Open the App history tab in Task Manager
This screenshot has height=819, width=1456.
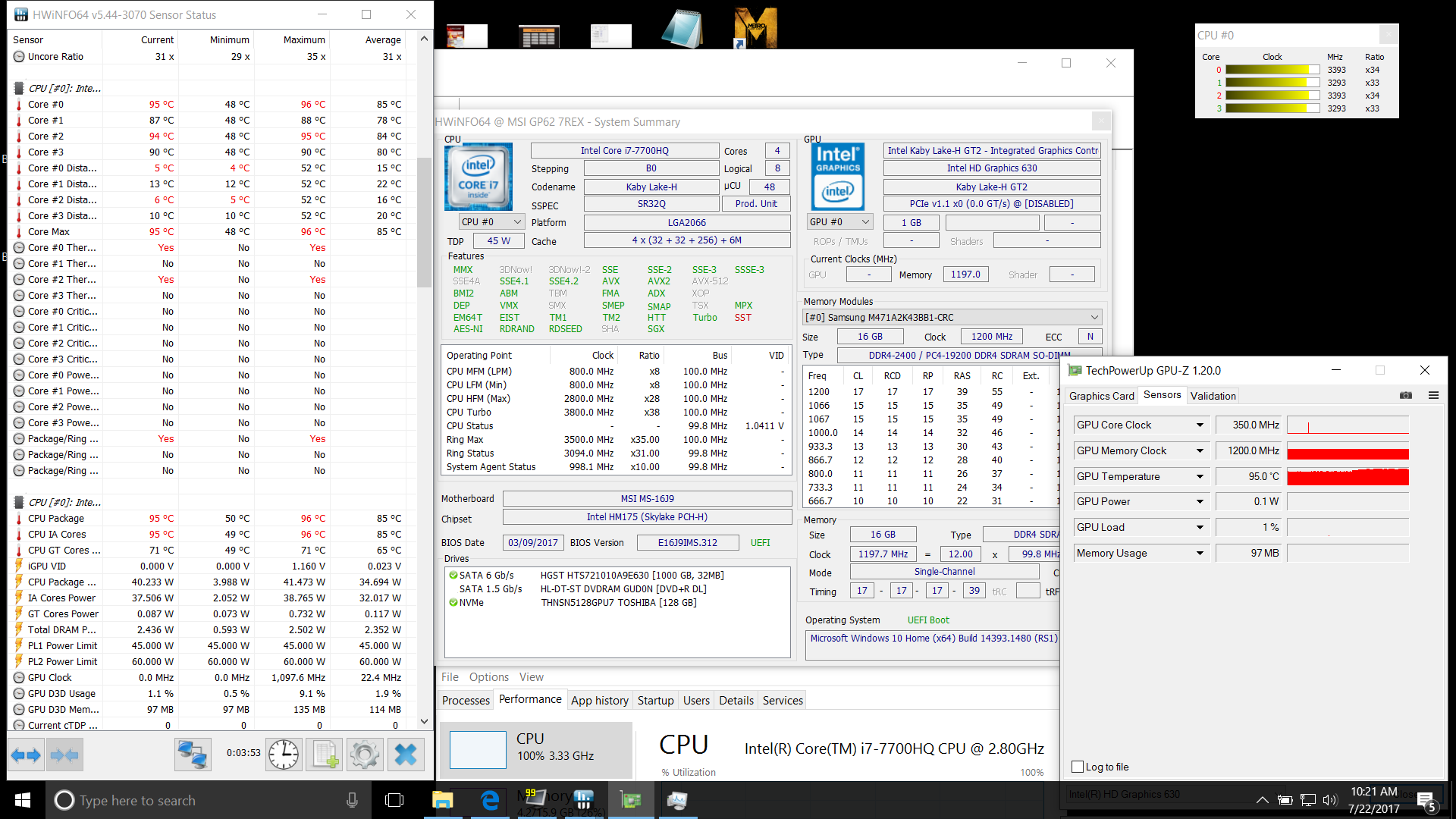pos(599,700)
